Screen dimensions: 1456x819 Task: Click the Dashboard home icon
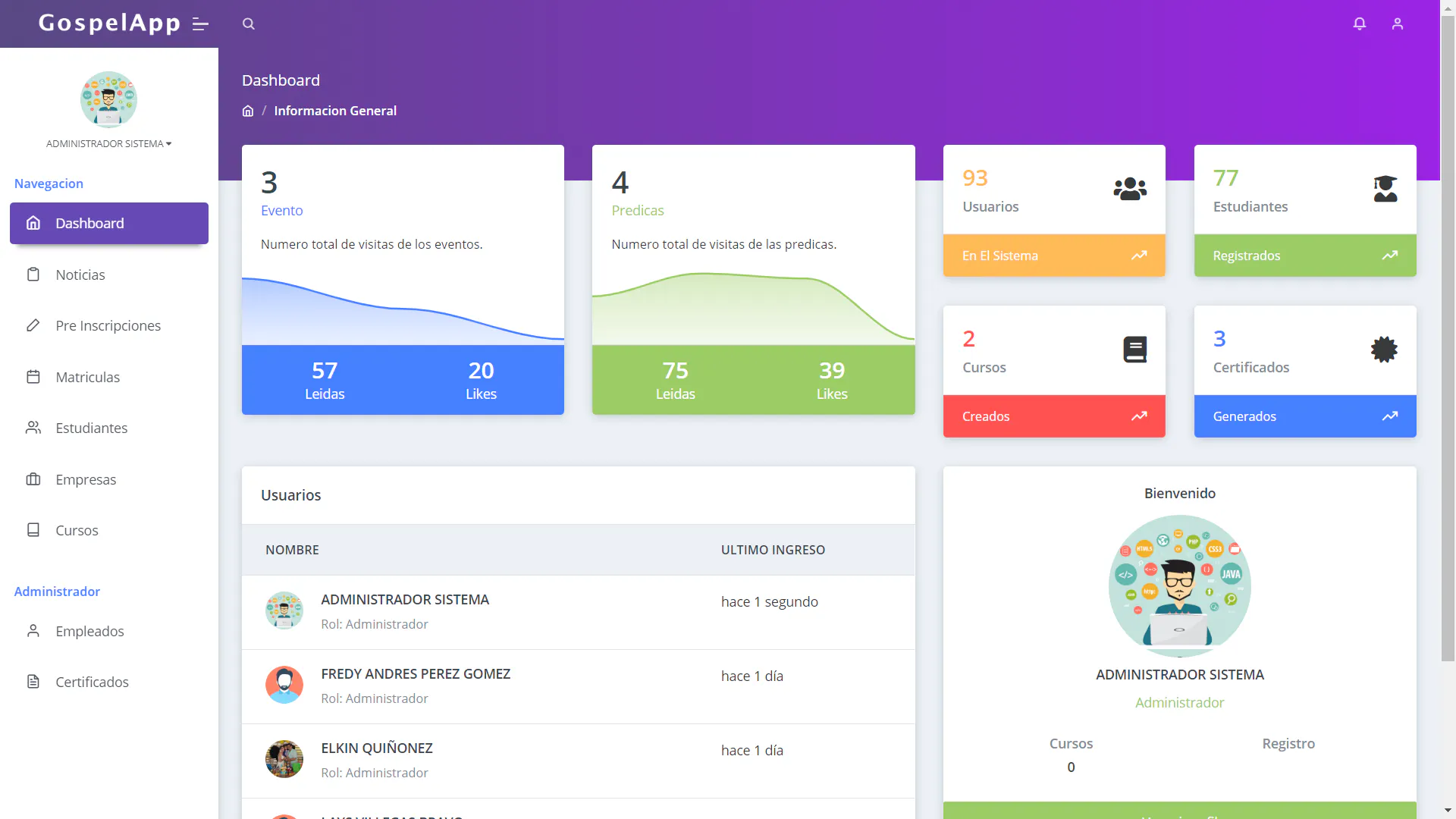point(34,222)
